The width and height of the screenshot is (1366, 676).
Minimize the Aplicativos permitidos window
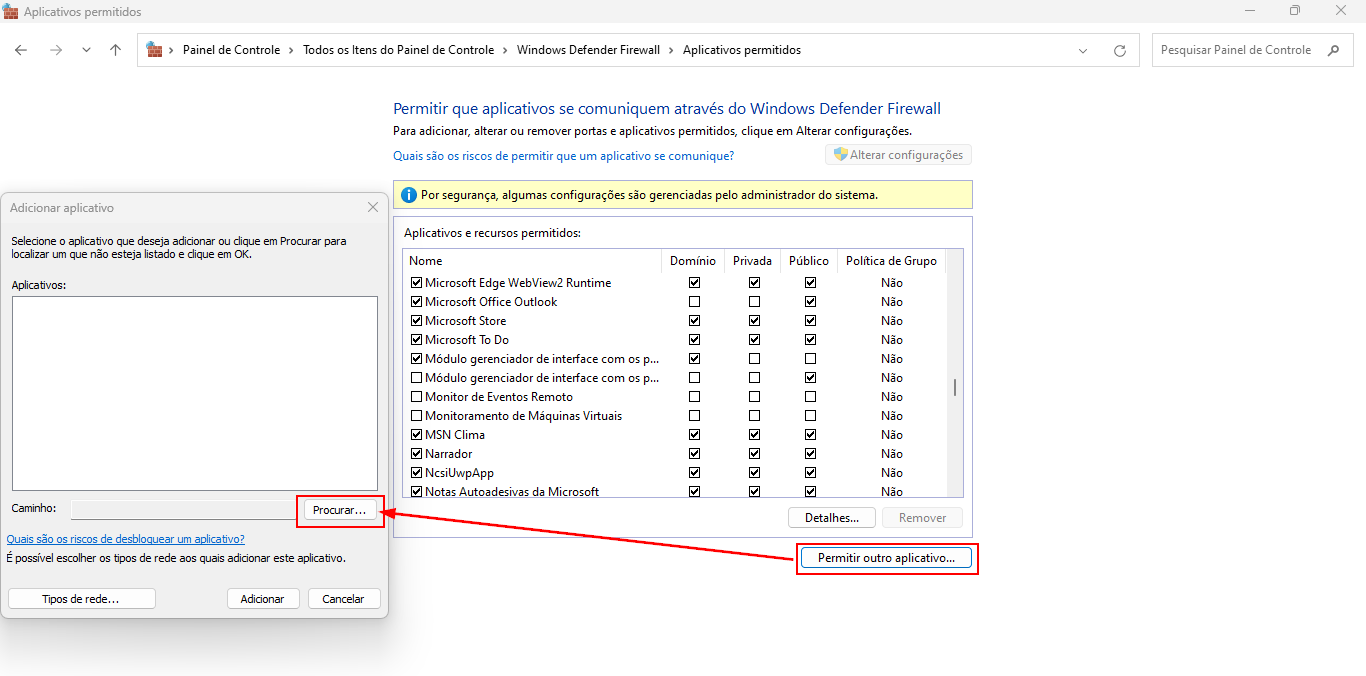(1250, 11)
